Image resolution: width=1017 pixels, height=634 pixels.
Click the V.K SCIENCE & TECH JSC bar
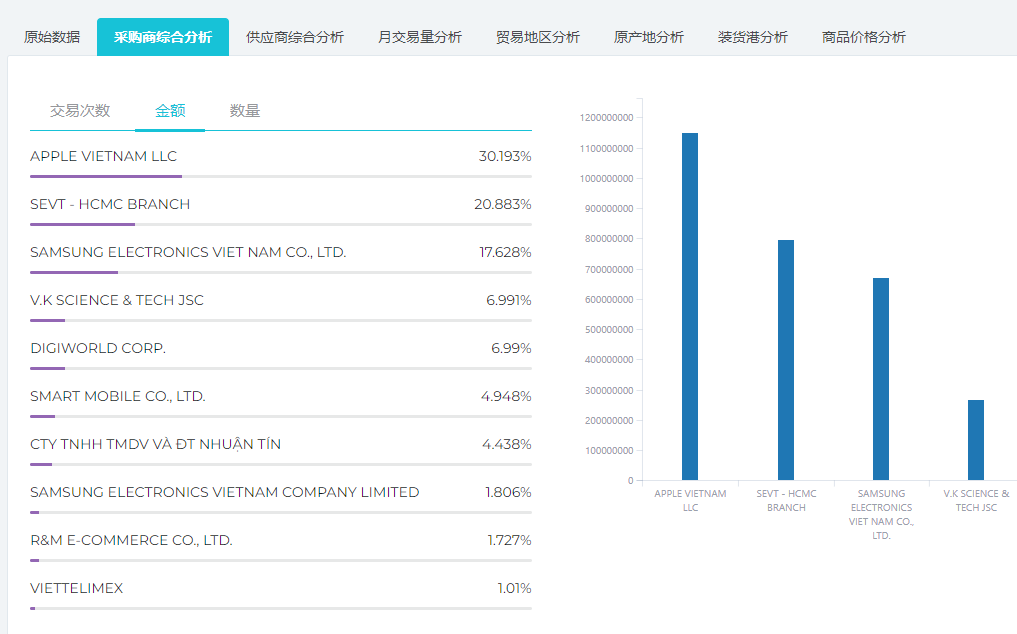point(976,440)
